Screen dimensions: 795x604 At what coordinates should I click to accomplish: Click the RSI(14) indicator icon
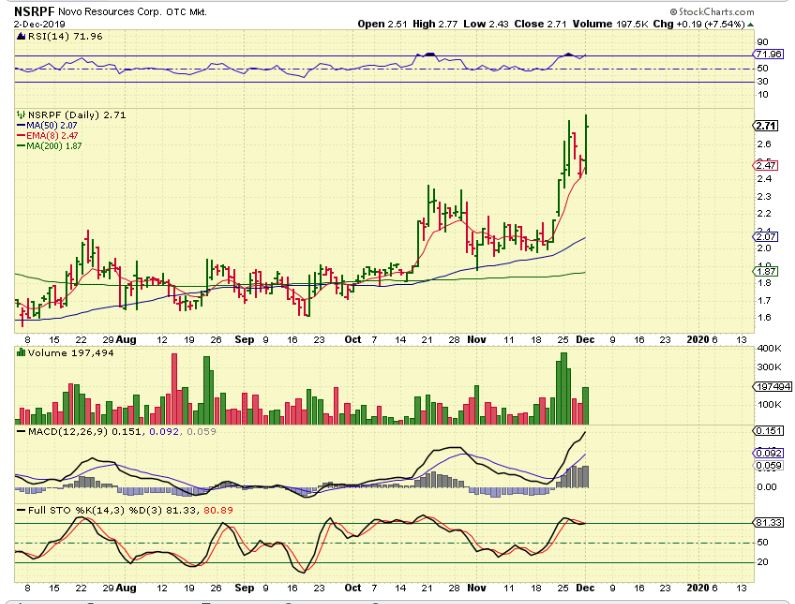click(x=21, y=37)
